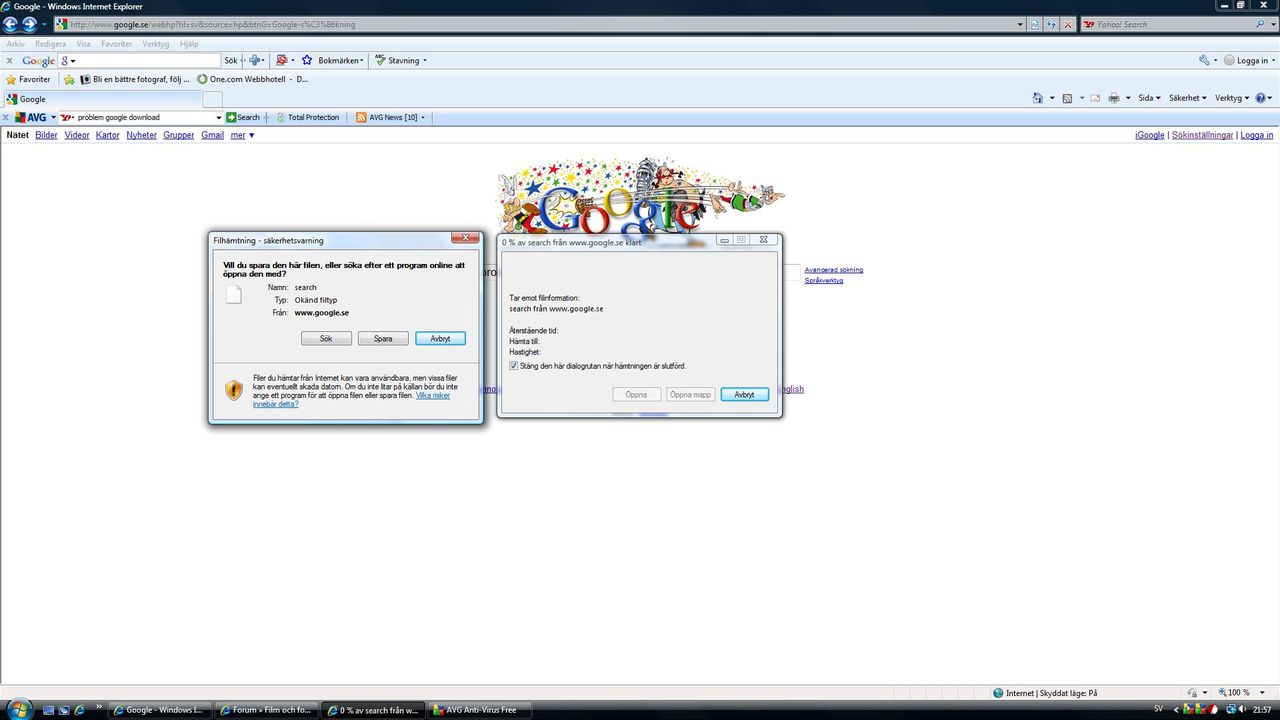Click the read mail icon in command bar
The image size is (1280, 720).
[x=1095, y=98]
